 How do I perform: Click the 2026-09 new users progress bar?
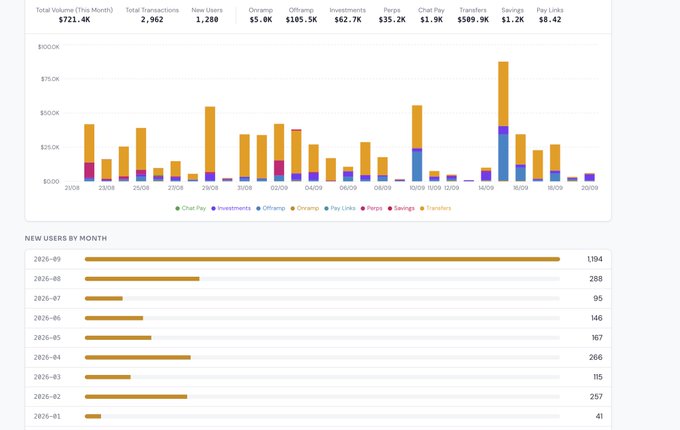[322, 259]
